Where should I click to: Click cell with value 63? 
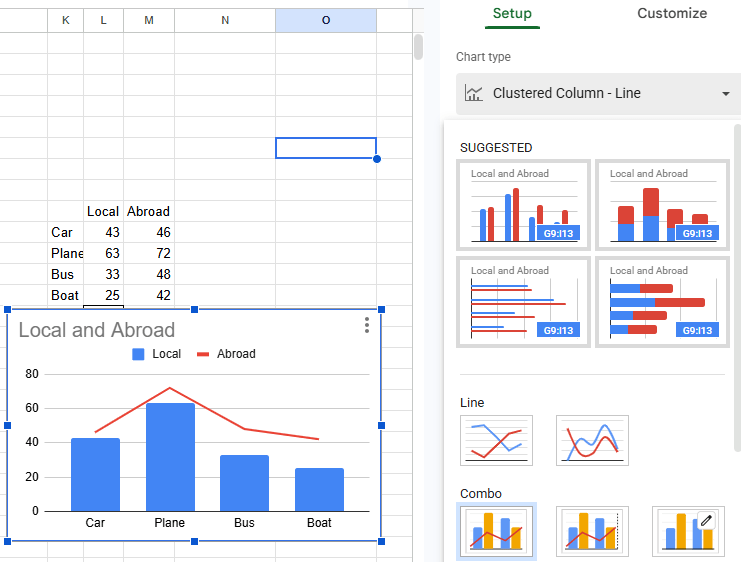click(x=103, y=253)
